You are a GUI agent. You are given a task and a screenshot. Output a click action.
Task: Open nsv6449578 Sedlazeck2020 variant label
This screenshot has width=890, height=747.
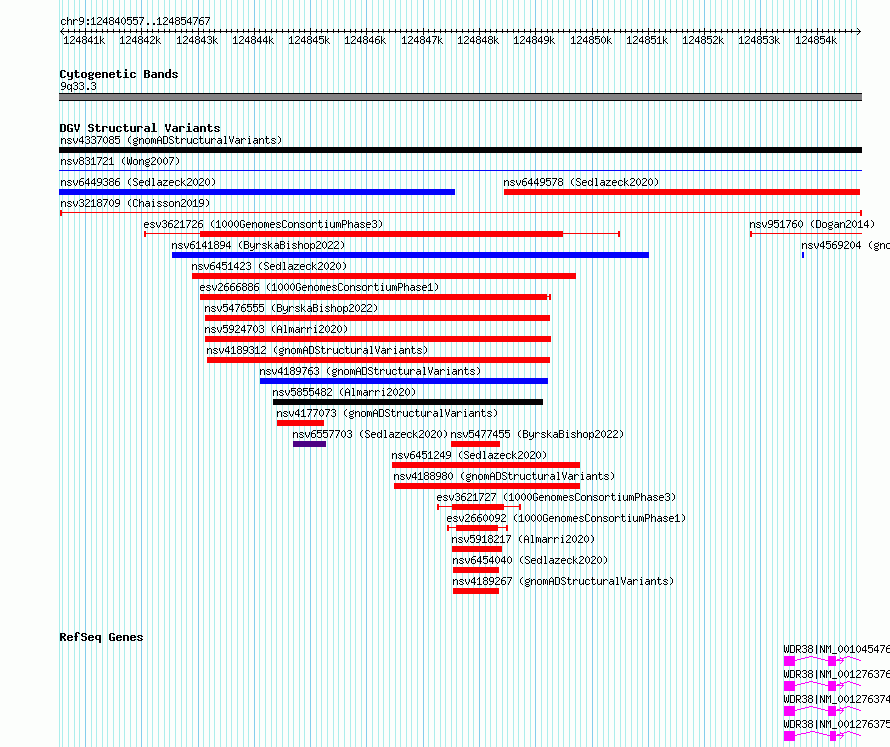[x=581, y=182]
